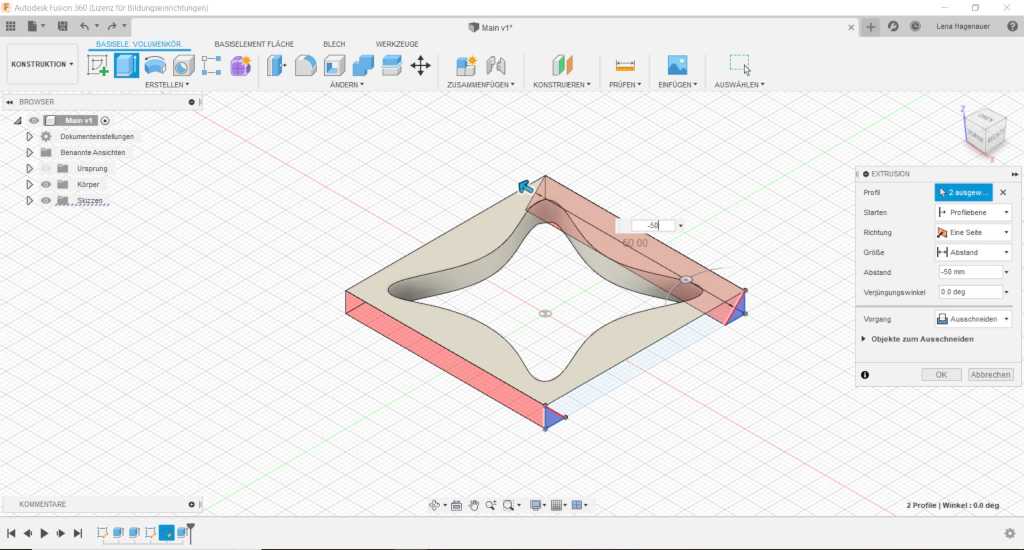This screenshot has height=550, width=1024.
Task: Select the Press Pull tool icon
Action: pos(277,65)
